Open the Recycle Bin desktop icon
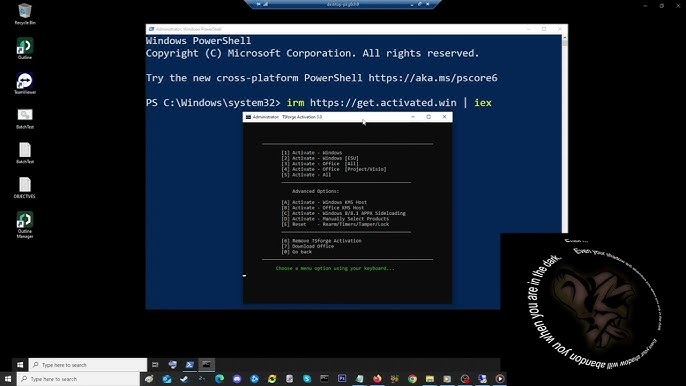The height and width of the screenshot is (386, 686). (x=25, y=14)
